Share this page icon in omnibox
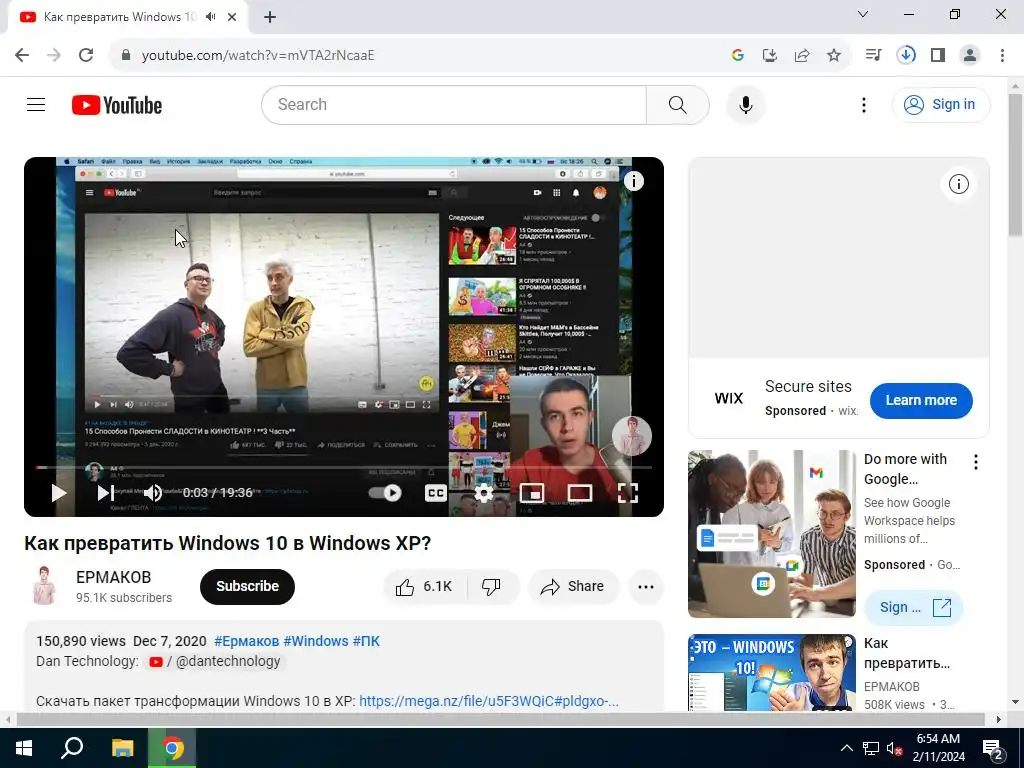 coord(802,55)
